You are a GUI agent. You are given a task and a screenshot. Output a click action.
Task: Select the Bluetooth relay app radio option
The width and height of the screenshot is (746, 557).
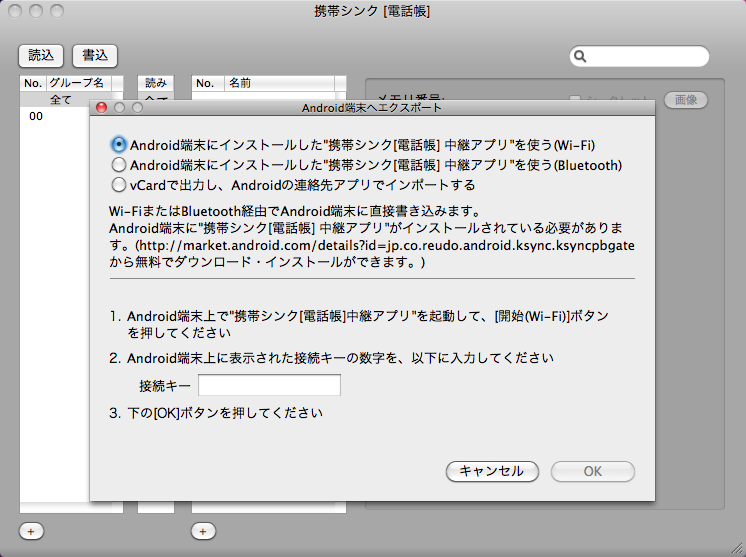coord(119,164)
